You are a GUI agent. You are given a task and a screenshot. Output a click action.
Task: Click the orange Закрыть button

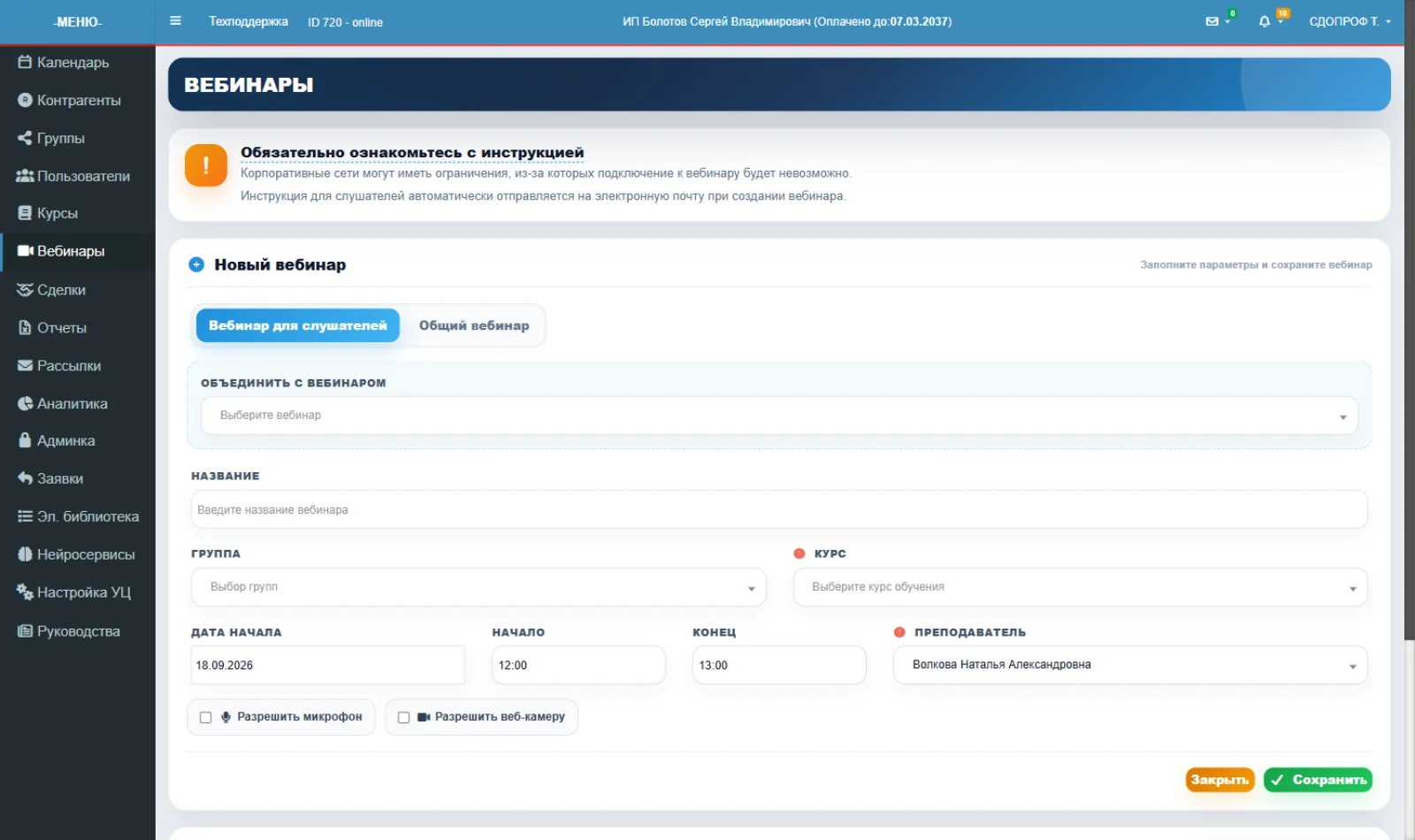[x=1220, y=780]
